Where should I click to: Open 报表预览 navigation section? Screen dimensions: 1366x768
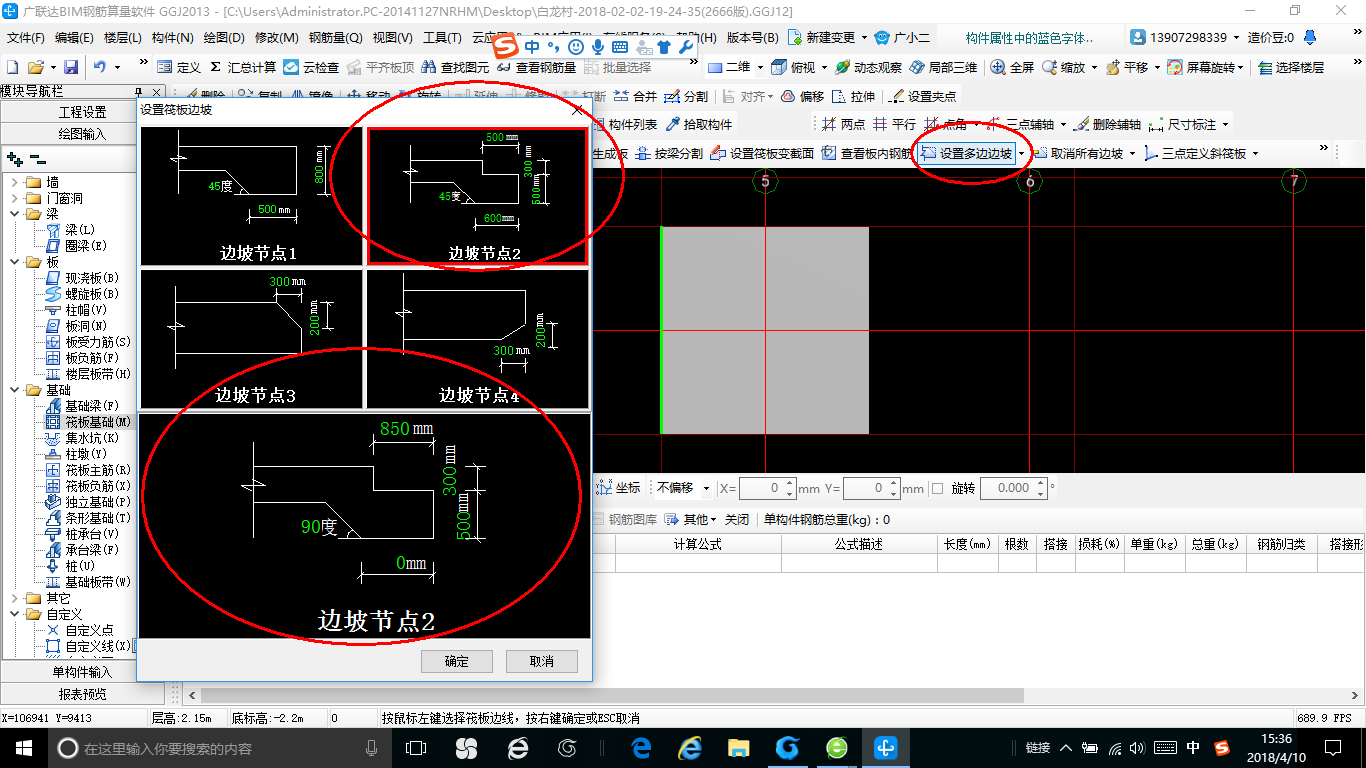(83, 694)
